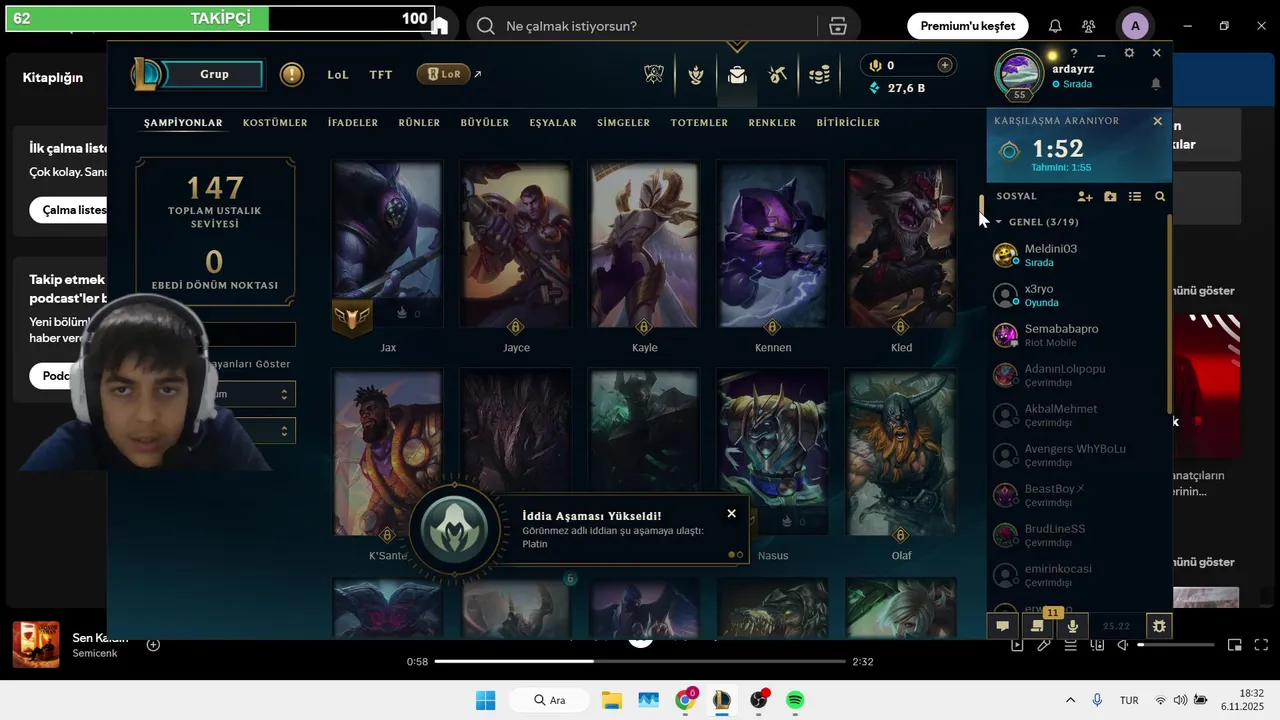
Task: Click the voice microphone icon in League client
Action: pyautogui.click(x=1073, y=626)
